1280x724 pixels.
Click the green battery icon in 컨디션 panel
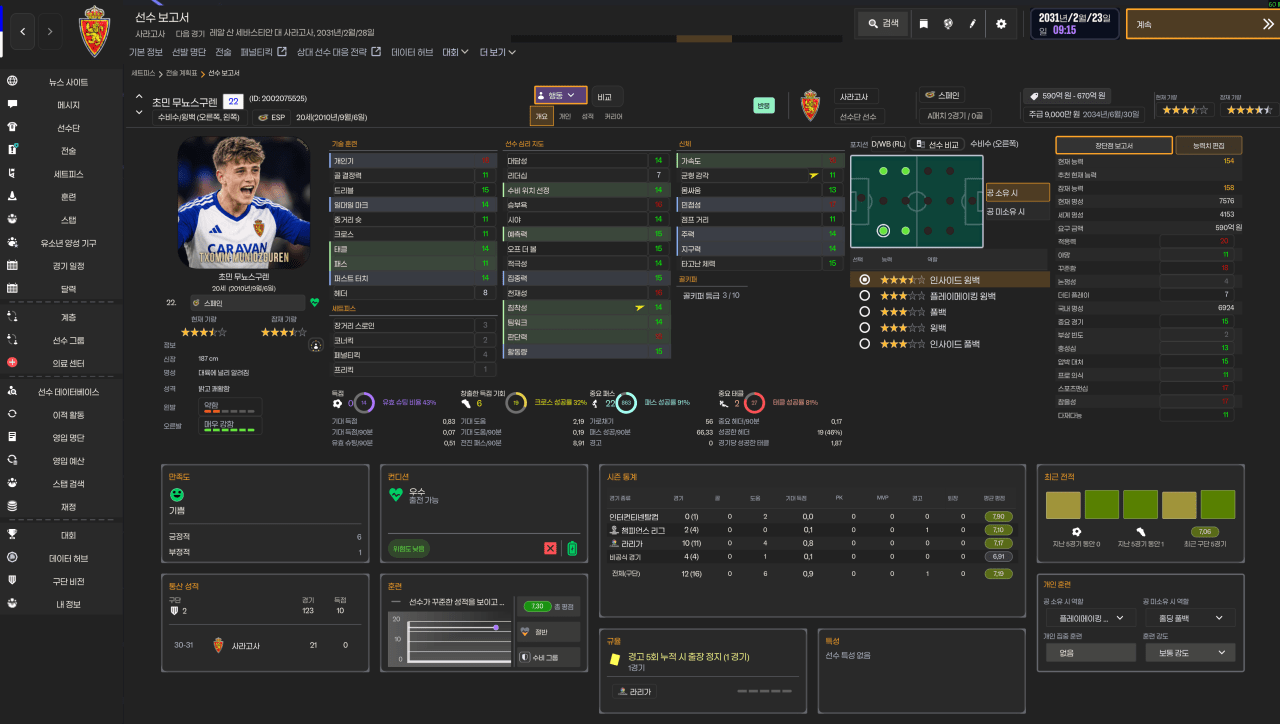point(572,548)
